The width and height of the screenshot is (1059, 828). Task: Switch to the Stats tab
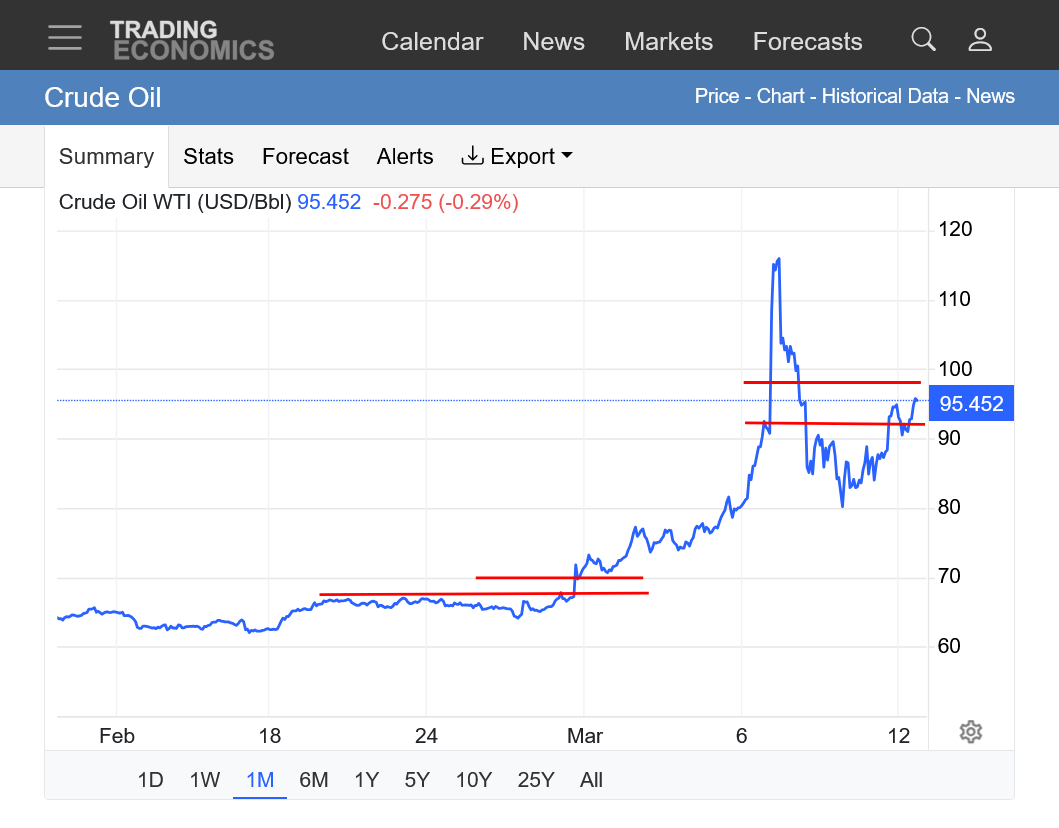(x=208, y=157)
